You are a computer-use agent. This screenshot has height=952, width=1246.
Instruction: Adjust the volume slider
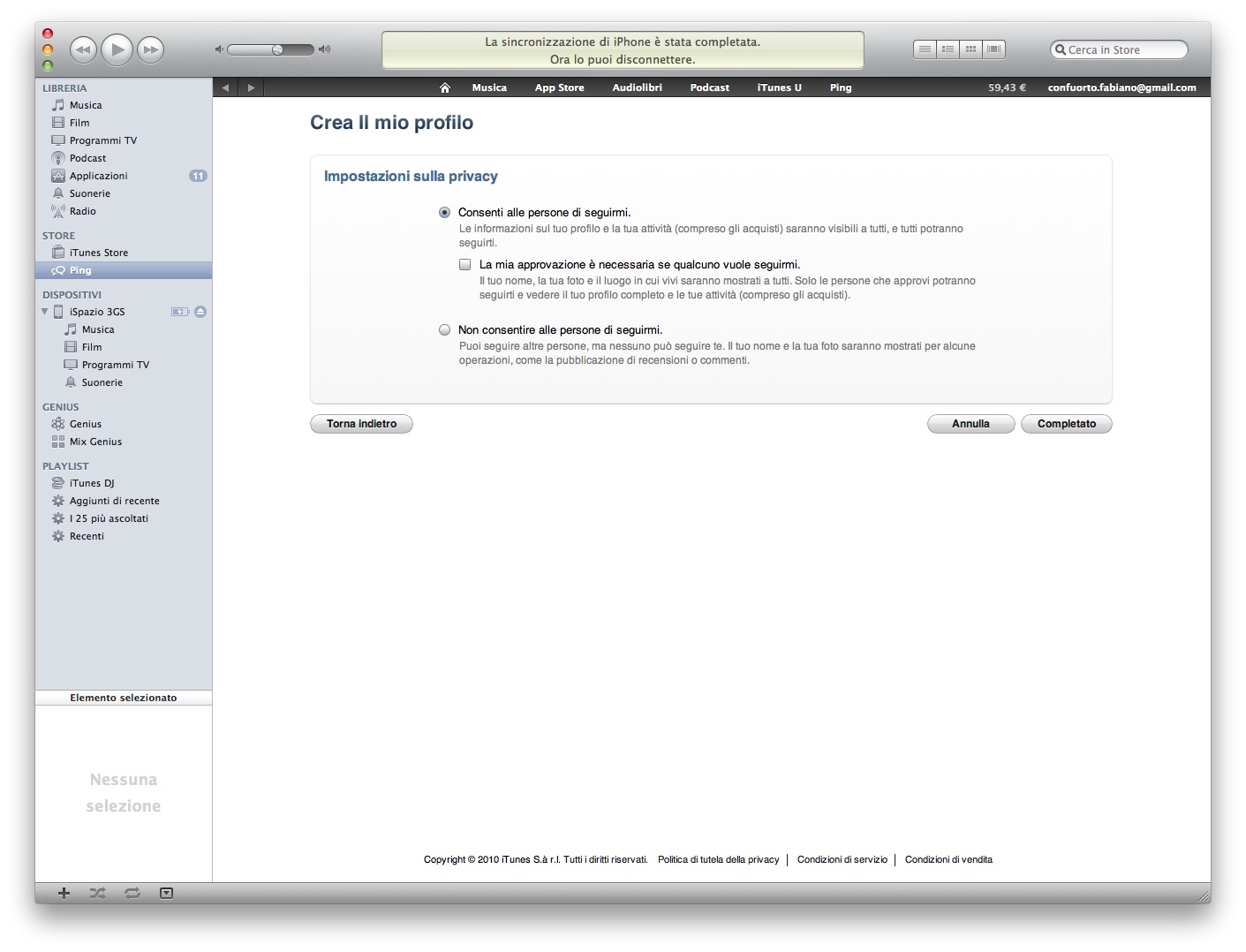click(x=277, y=49)
